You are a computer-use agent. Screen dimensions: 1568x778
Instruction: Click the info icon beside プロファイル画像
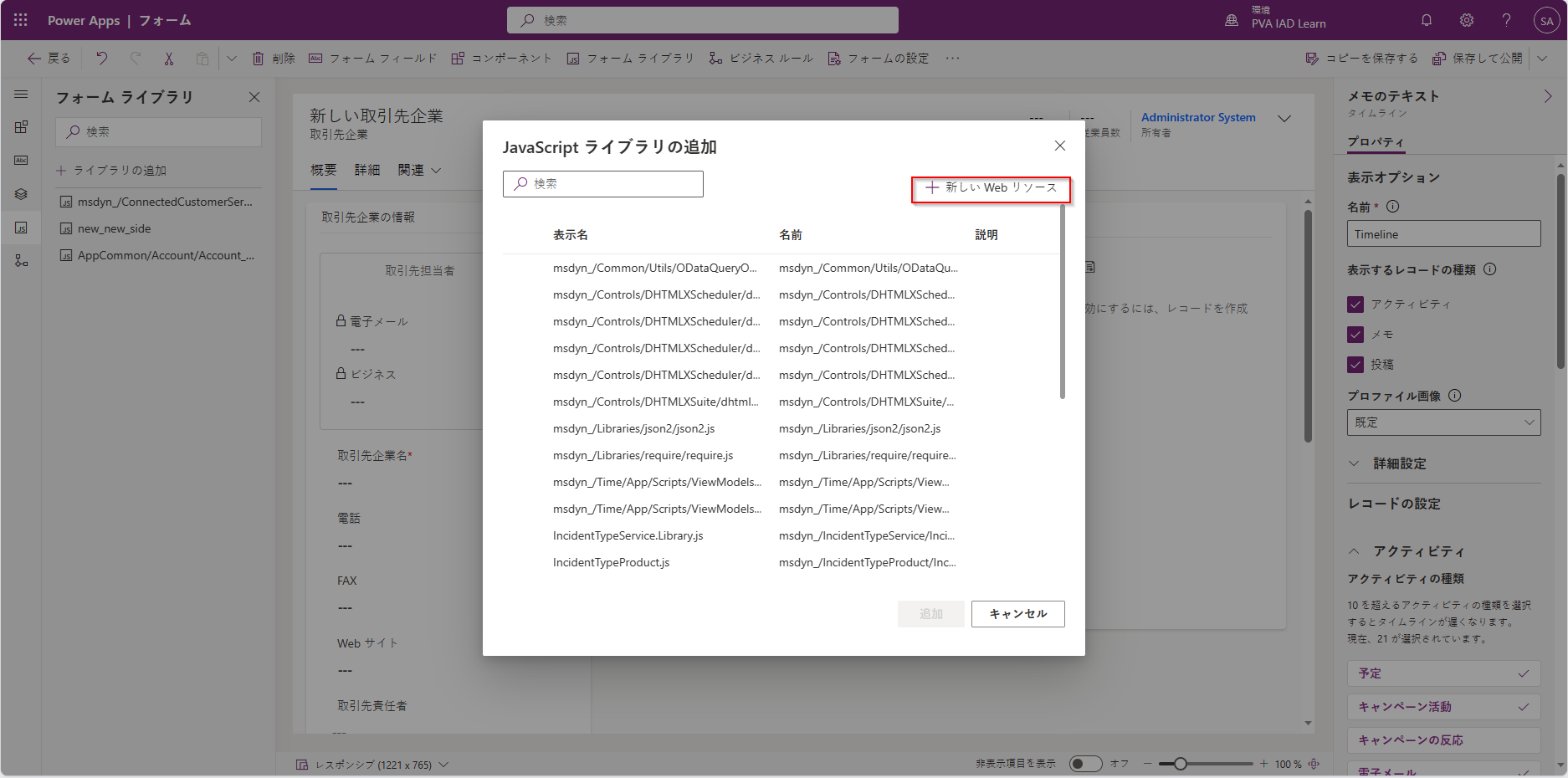tap(1455, 396)
